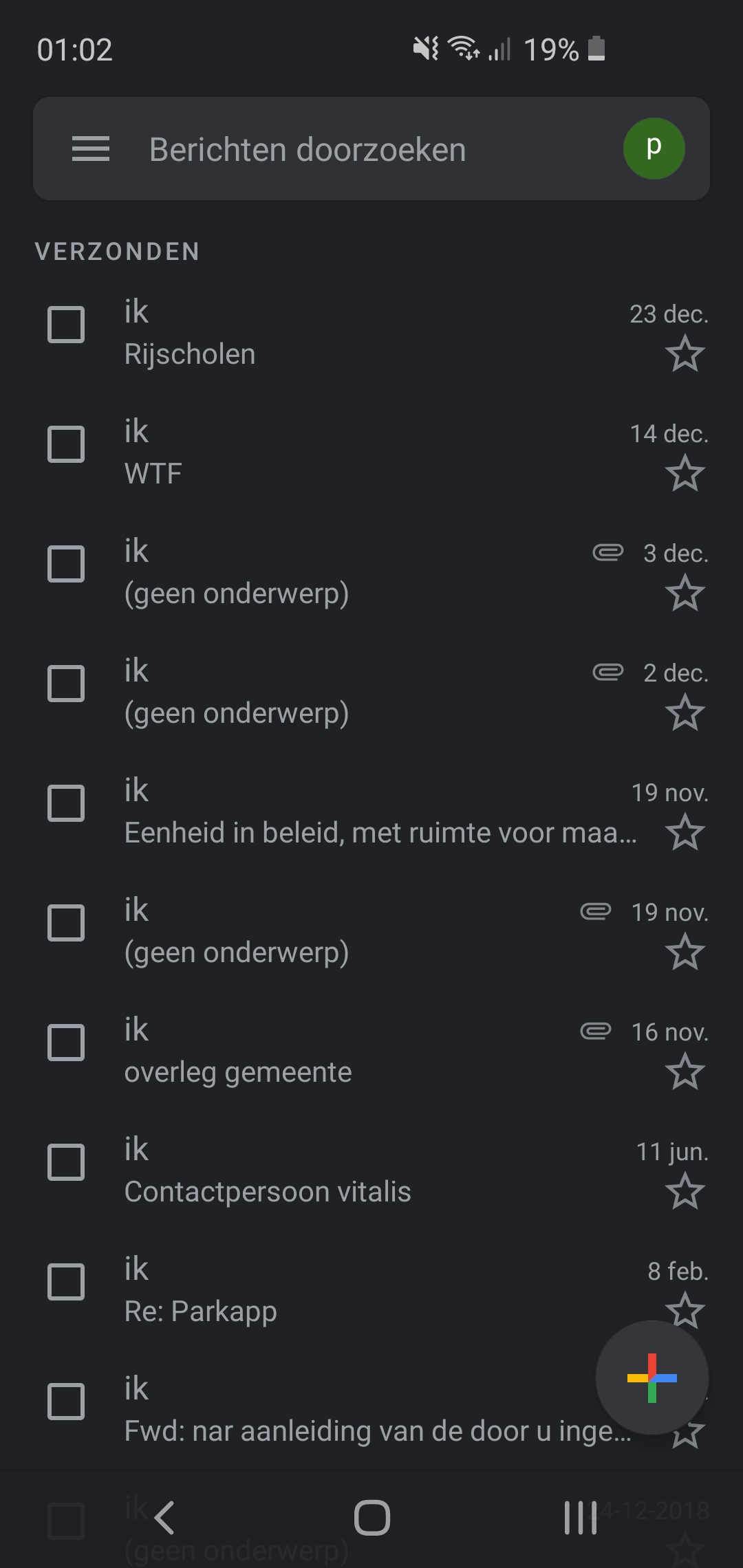This screenshot has width=743, height=1568.
Task: Tick the Re: Parkapp email checkbox
Action: coord(66,1282)
